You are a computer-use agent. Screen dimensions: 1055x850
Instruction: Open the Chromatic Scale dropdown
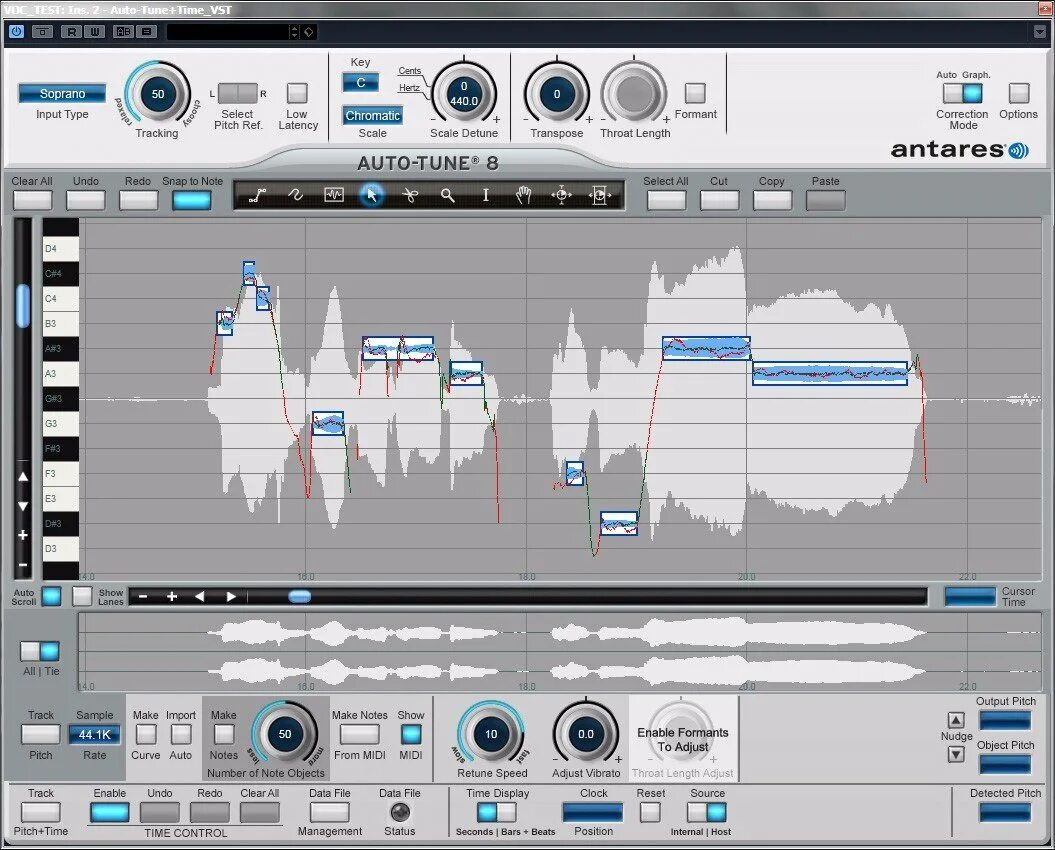pos(373,116)
